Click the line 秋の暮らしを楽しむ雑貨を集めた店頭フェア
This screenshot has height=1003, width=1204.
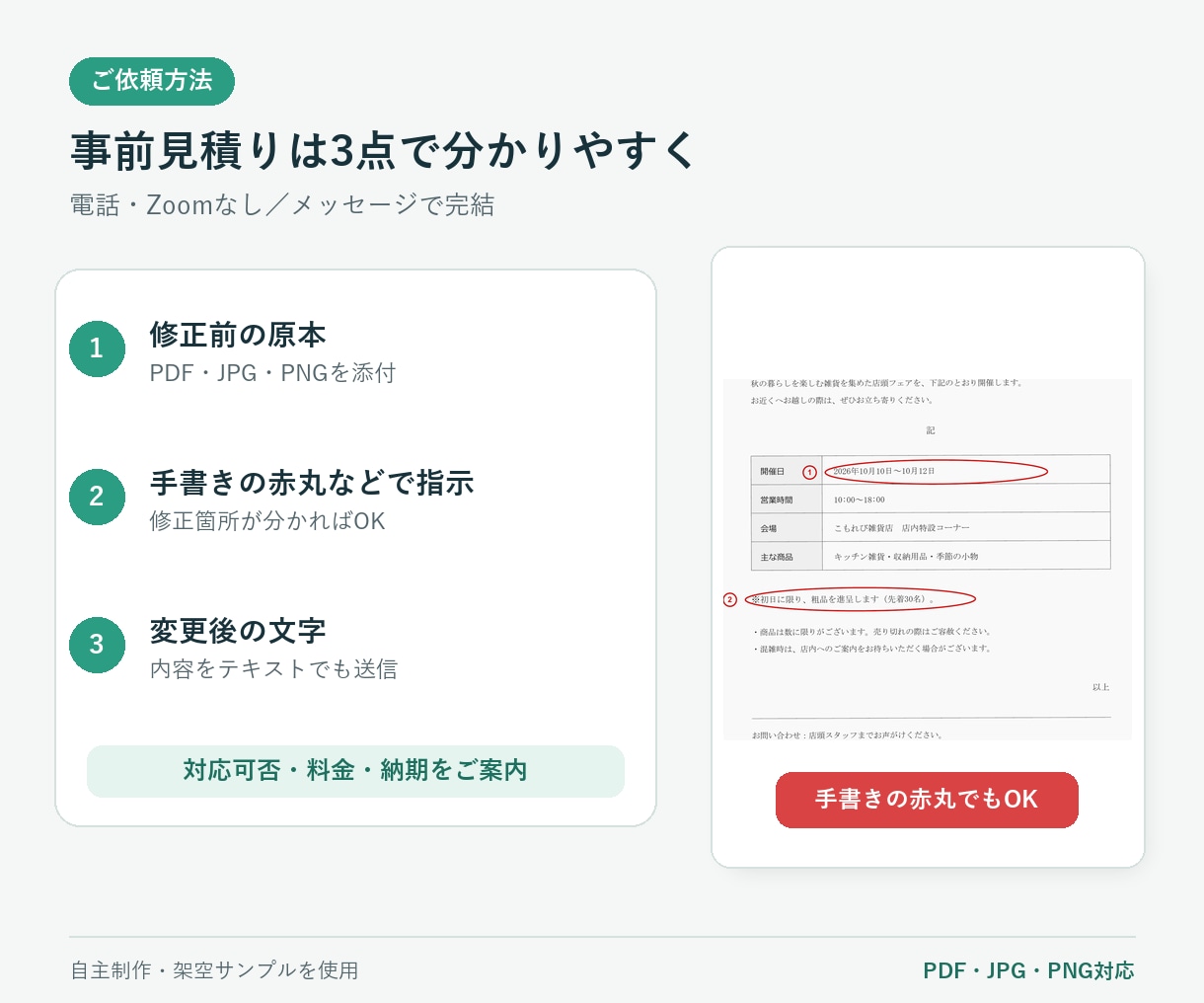point(886,383)
